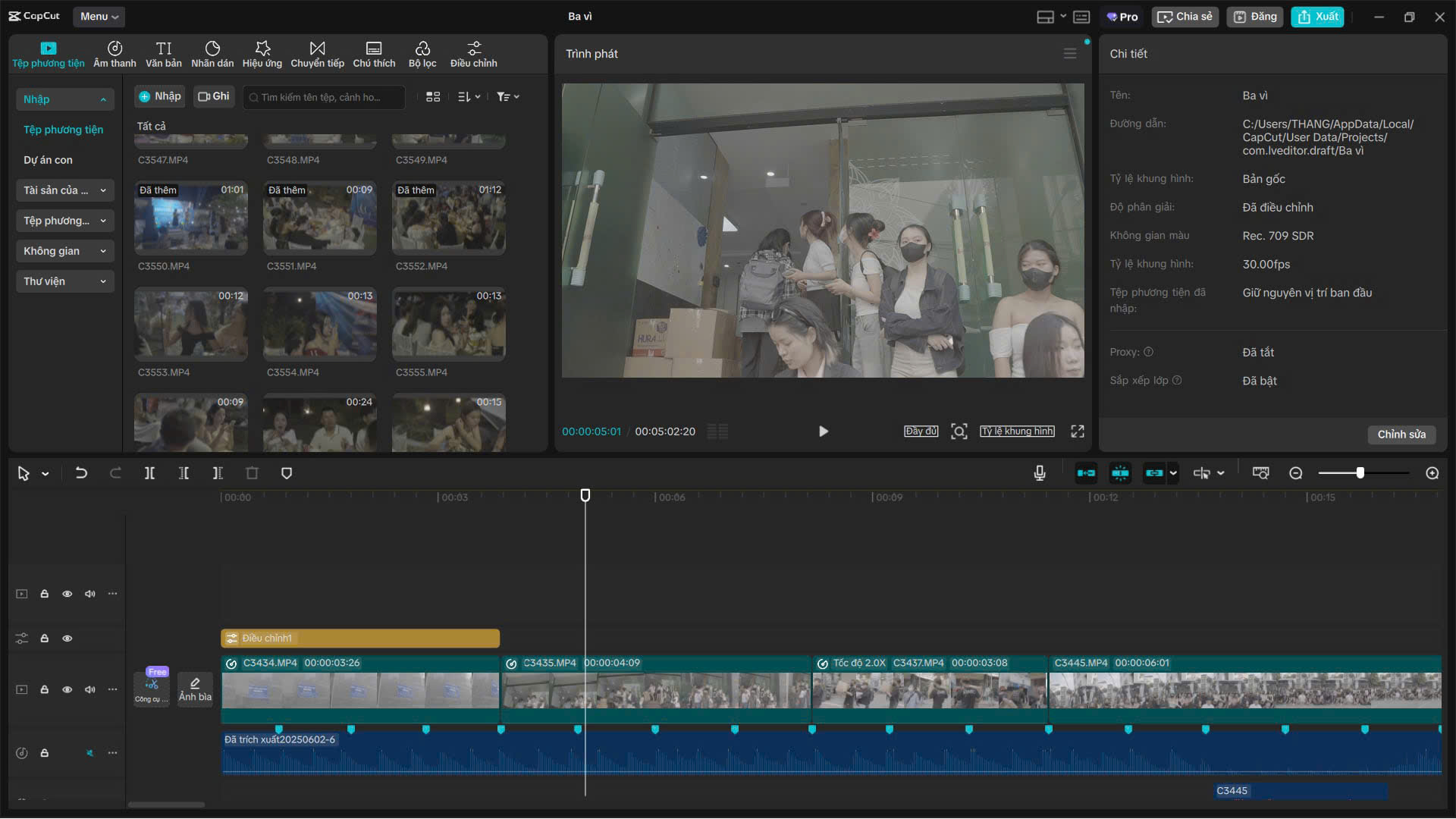Select Dự án con in sidebar

[49, 160]
